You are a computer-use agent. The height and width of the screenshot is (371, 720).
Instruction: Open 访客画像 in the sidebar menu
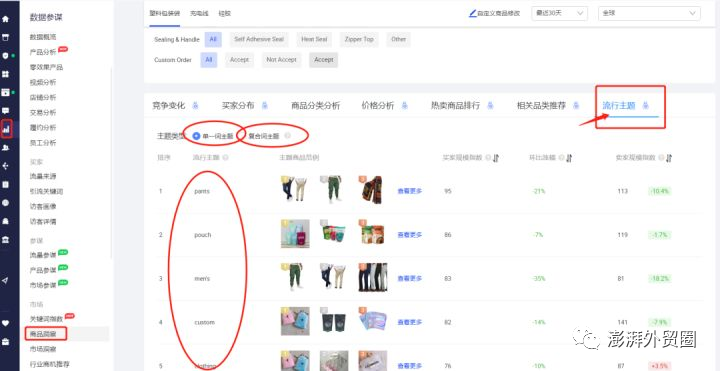(43, 207)
